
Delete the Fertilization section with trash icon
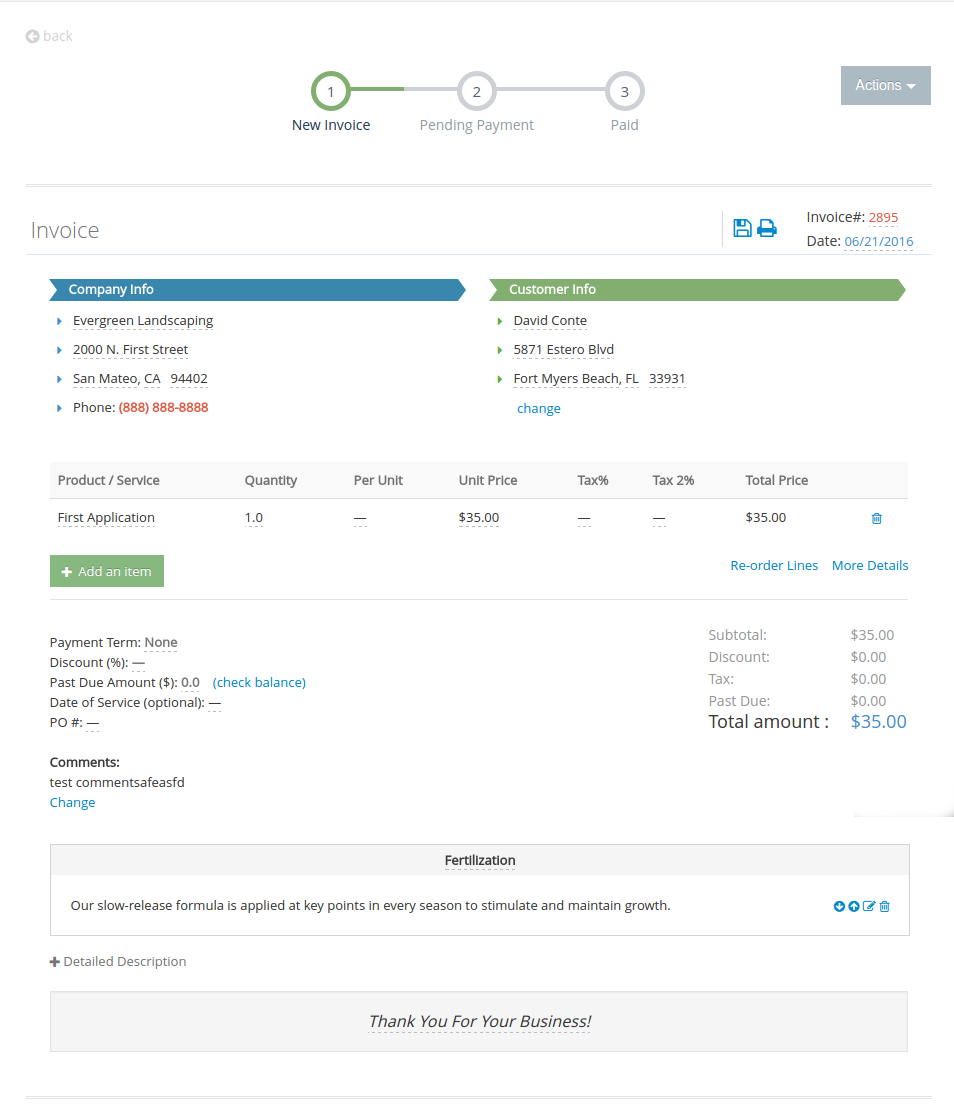(x=885, y=906)
